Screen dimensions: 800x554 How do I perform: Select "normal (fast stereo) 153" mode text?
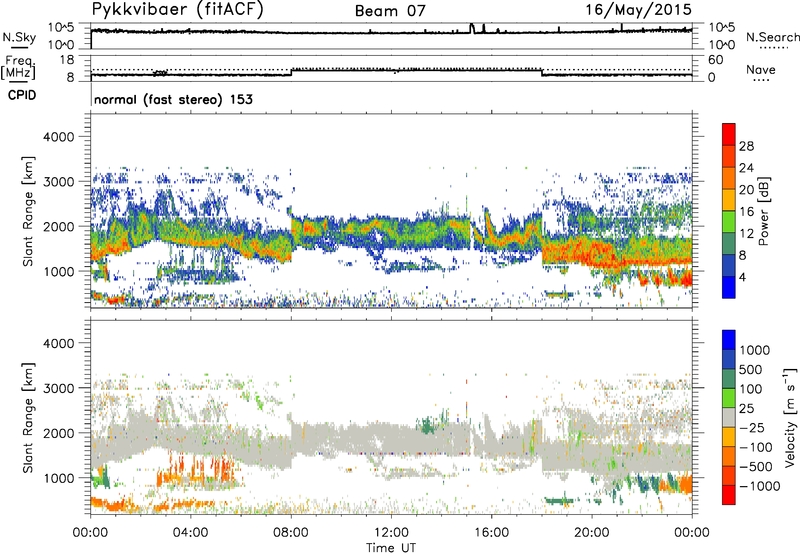(x=173, y=99)
